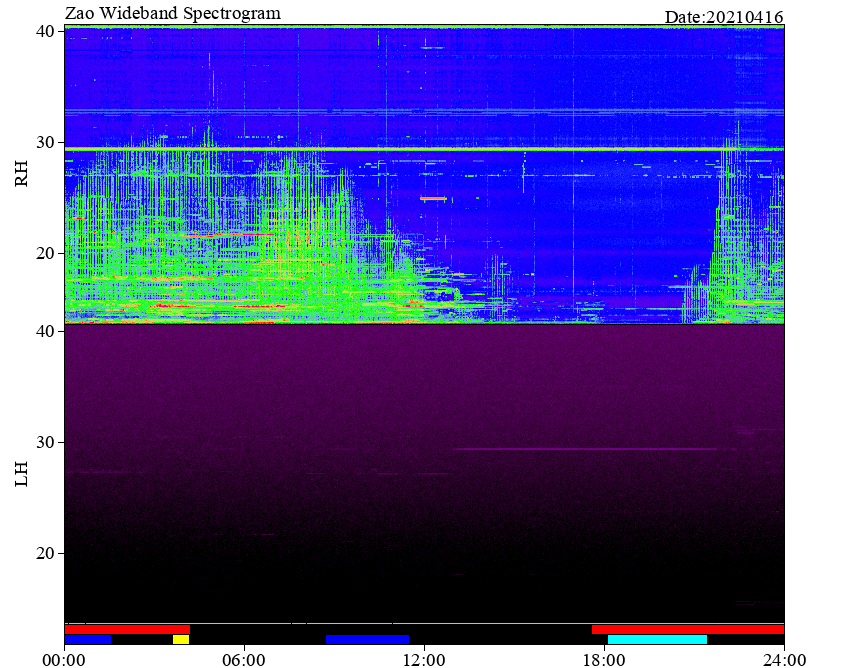Click the bright horizontal line near RH 30

coord(424,149)
